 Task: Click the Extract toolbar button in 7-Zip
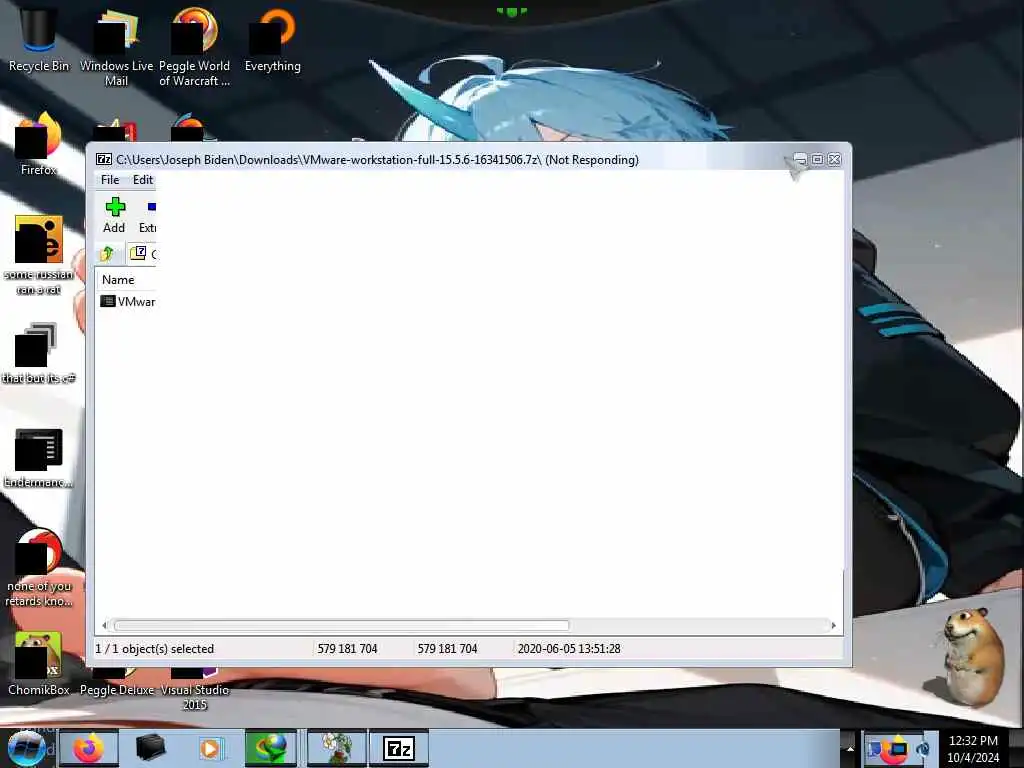148,215
